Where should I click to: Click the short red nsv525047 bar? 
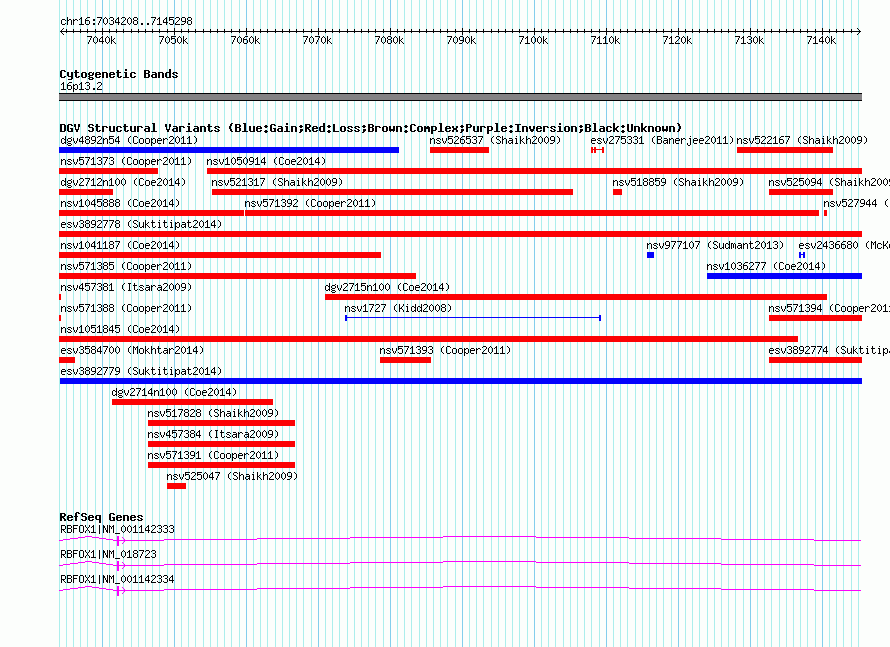tap(177, 486)
